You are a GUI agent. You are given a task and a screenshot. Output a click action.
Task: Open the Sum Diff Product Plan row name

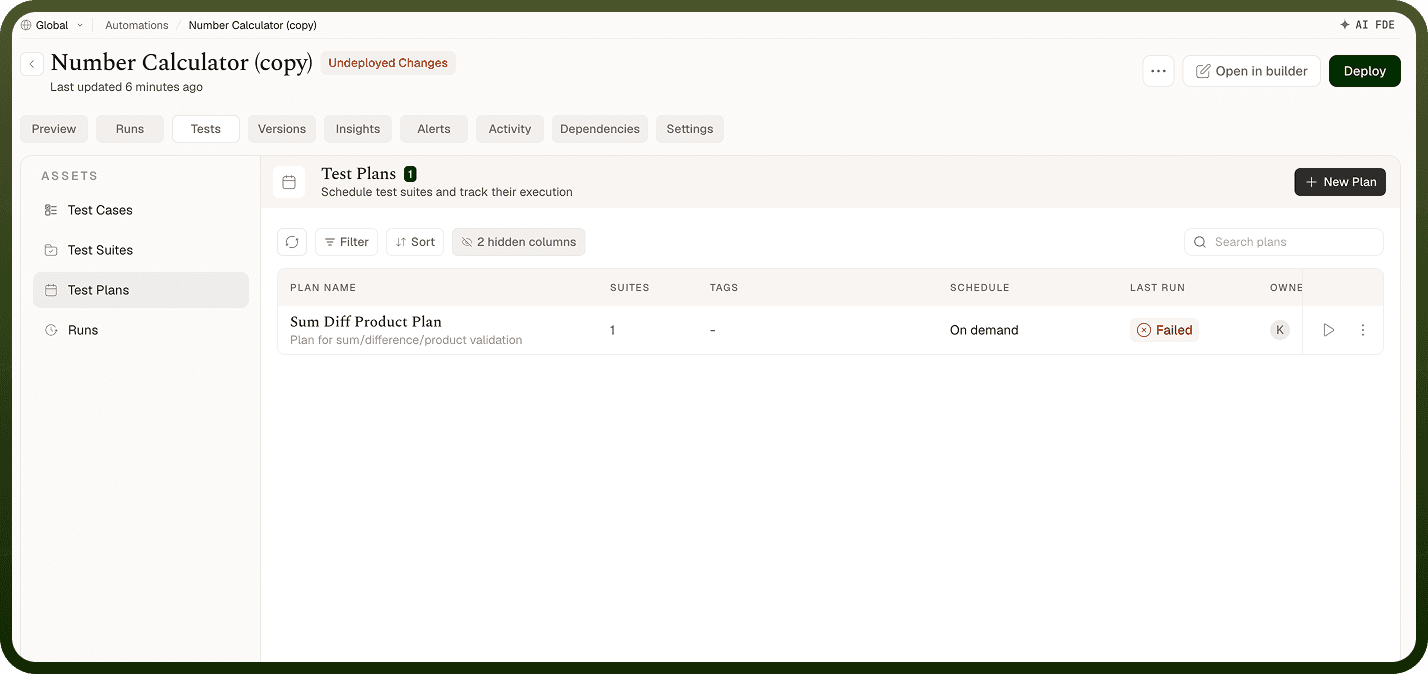point(366,322)
